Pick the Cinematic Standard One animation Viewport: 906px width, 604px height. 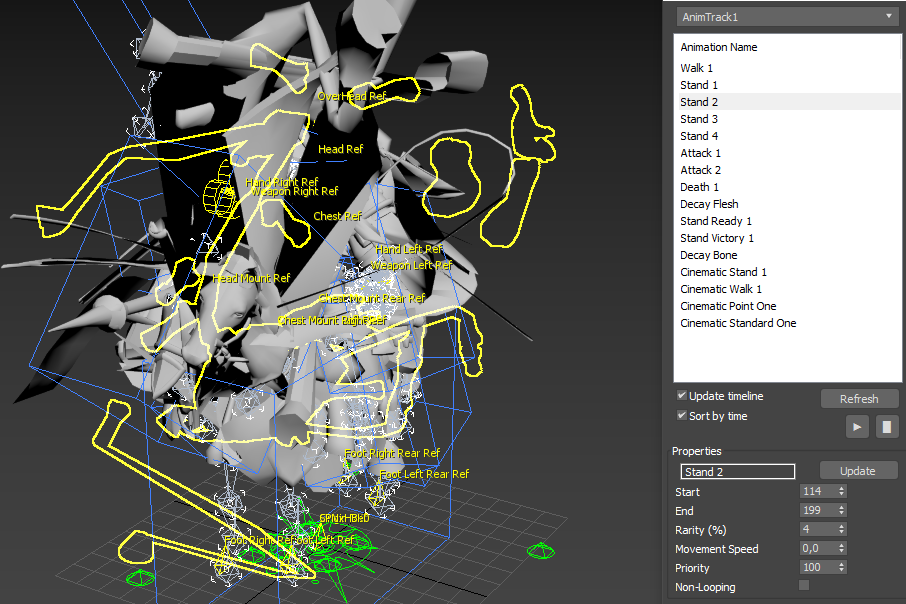[x=738, y=323]
